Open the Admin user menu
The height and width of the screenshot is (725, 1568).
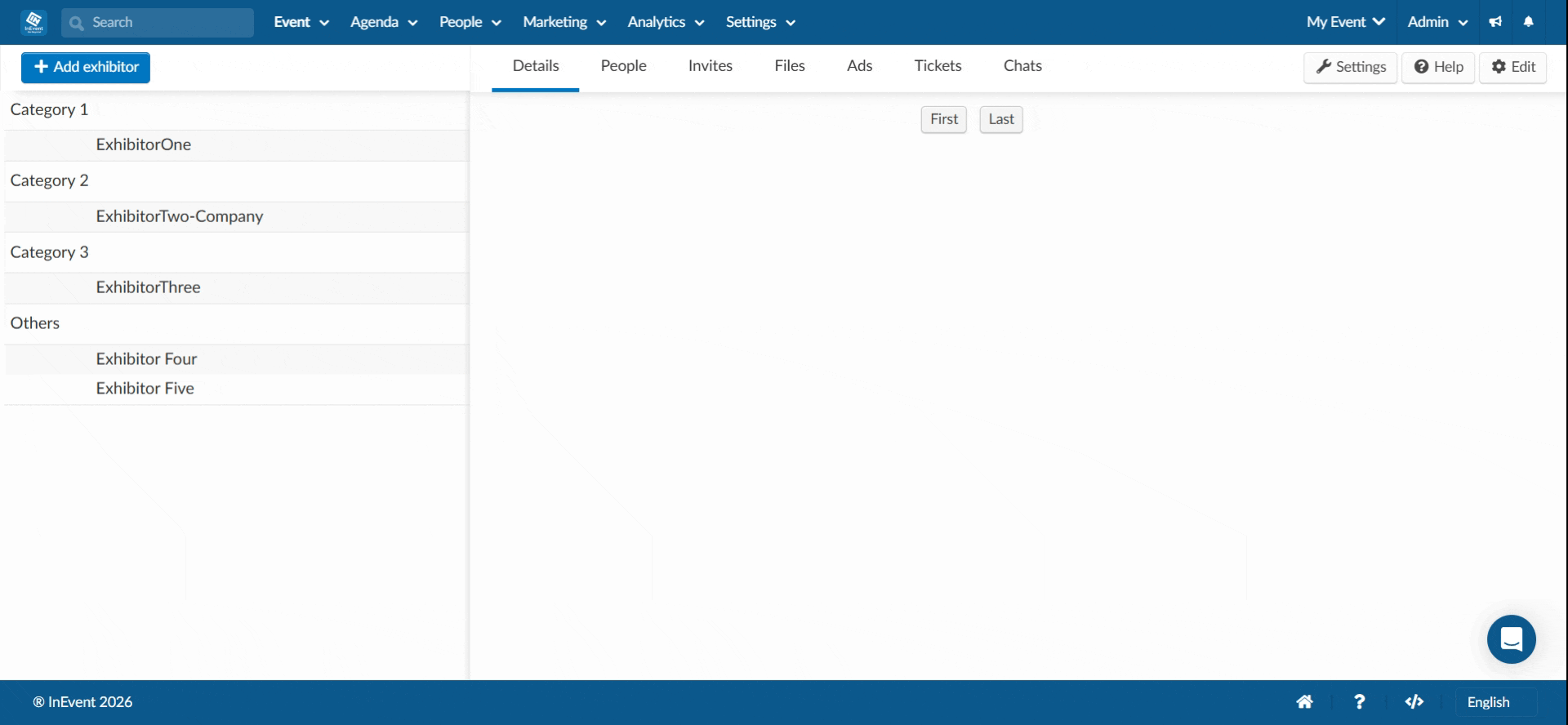click(1438, 22)
